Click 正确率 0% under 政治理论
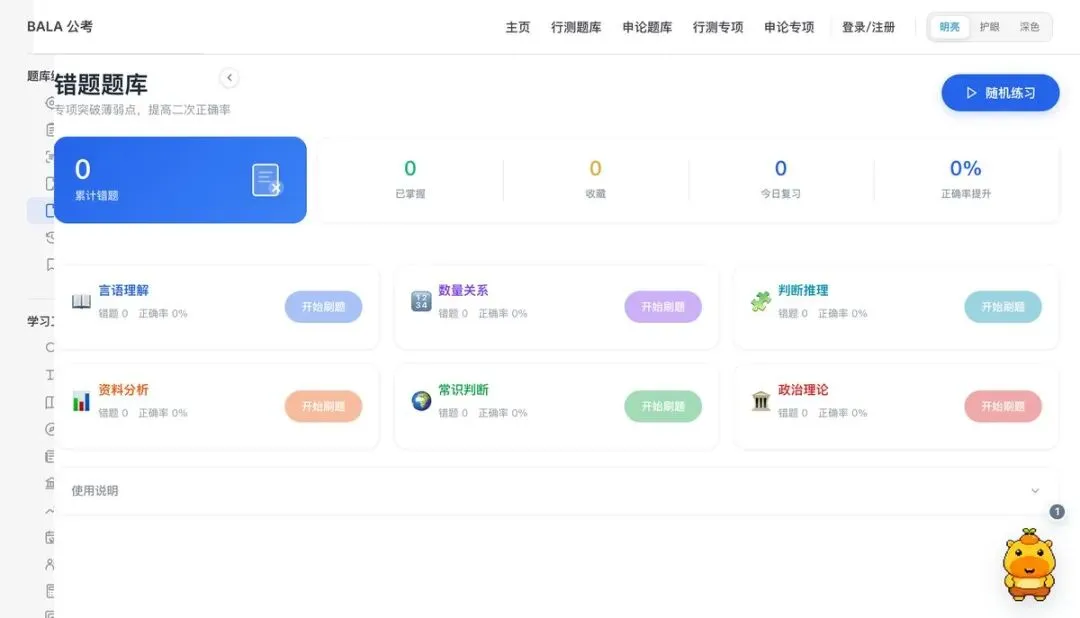Screen dimensions: 1080x618 842,413
